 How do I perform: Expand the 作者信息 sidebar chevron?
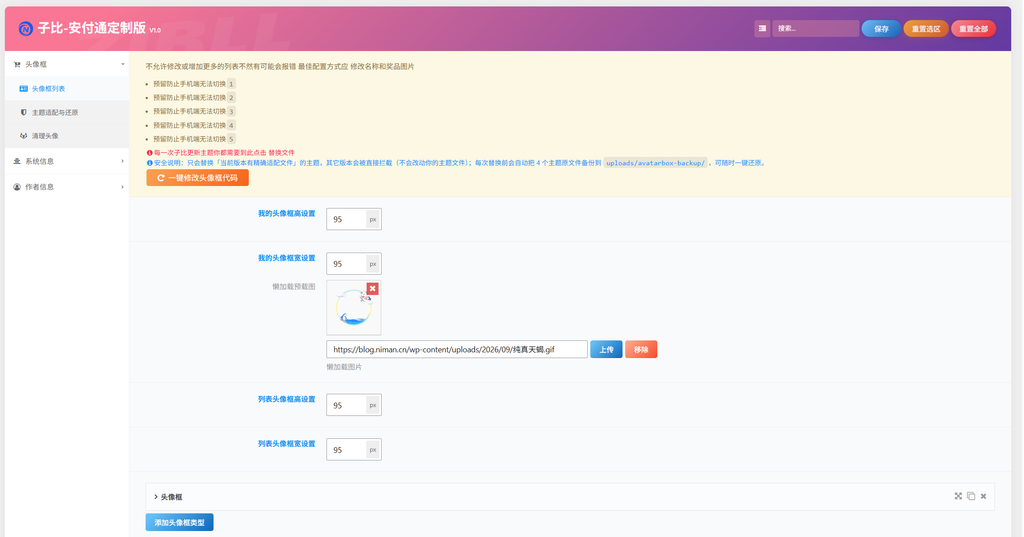(122, 187)
